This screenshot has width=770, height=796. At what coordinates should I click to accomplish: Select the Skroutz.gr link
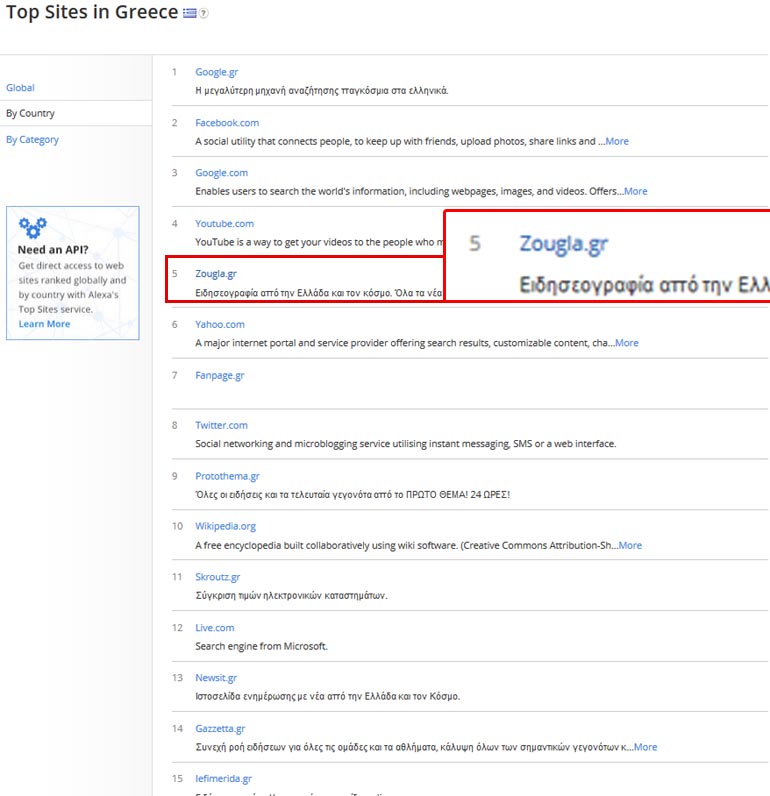pyautogui.click(x=217, y=577)
